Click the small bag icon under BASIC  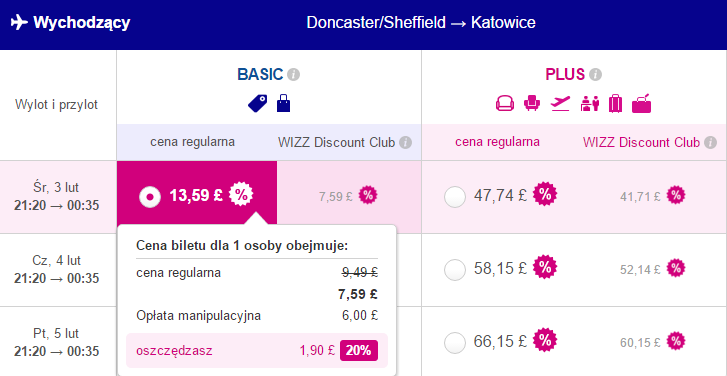click(x=283, y=103)
